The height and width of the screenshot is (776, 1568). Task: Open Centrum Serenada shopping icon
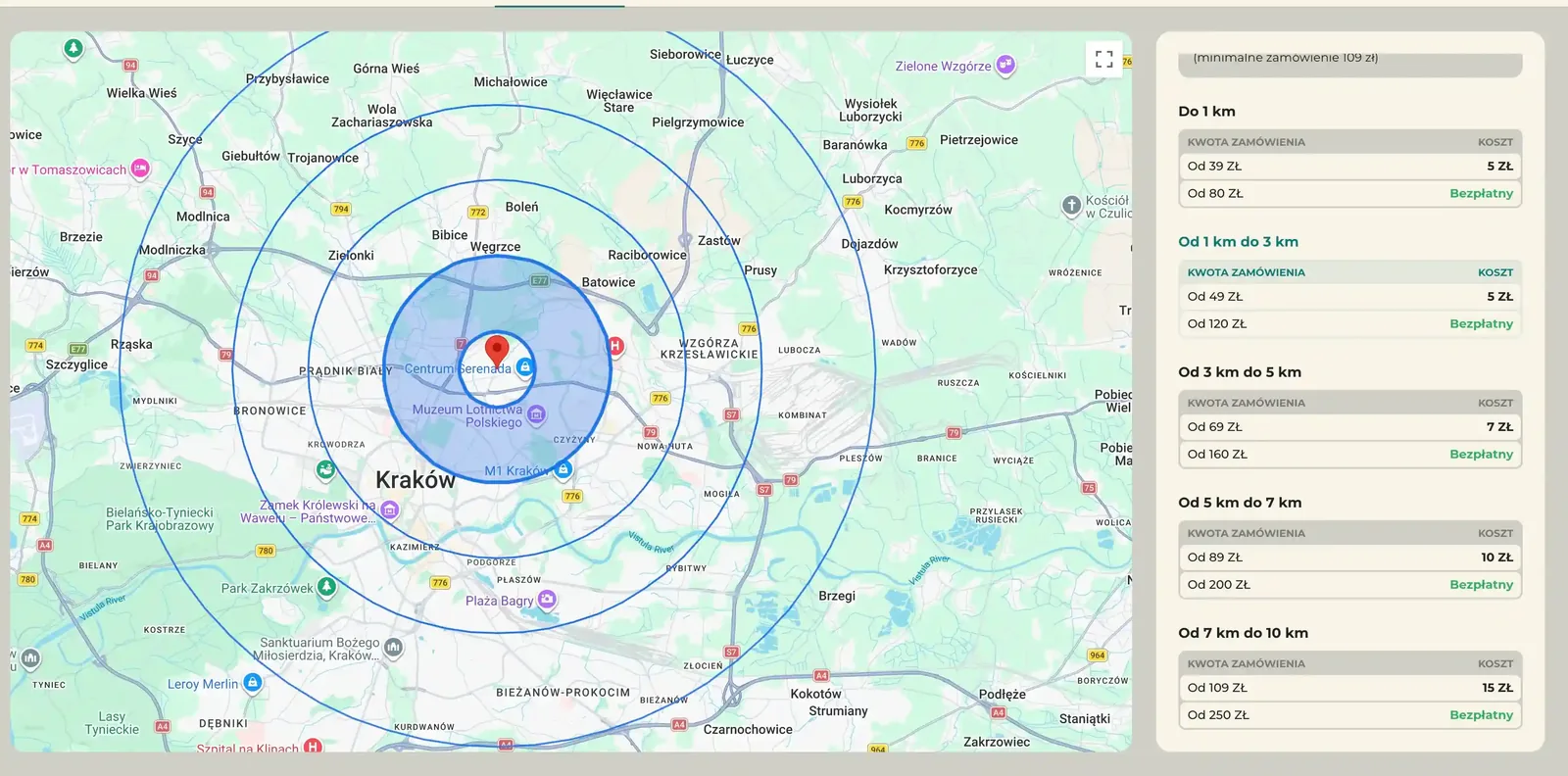point(525,367)
